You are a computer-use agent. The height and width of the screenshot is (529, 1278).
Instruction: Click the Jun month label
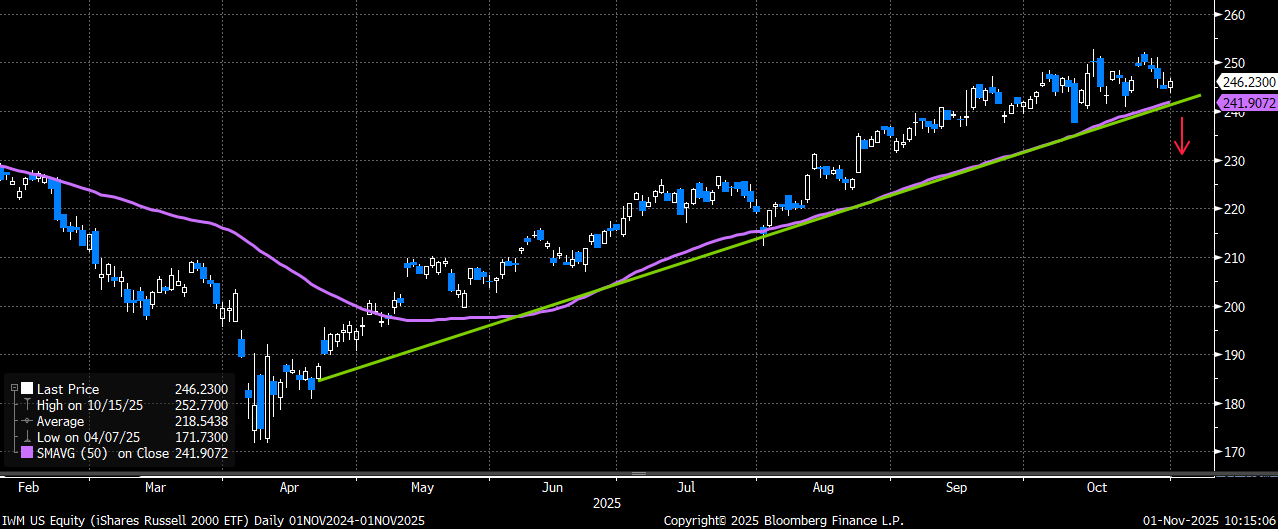552,488
